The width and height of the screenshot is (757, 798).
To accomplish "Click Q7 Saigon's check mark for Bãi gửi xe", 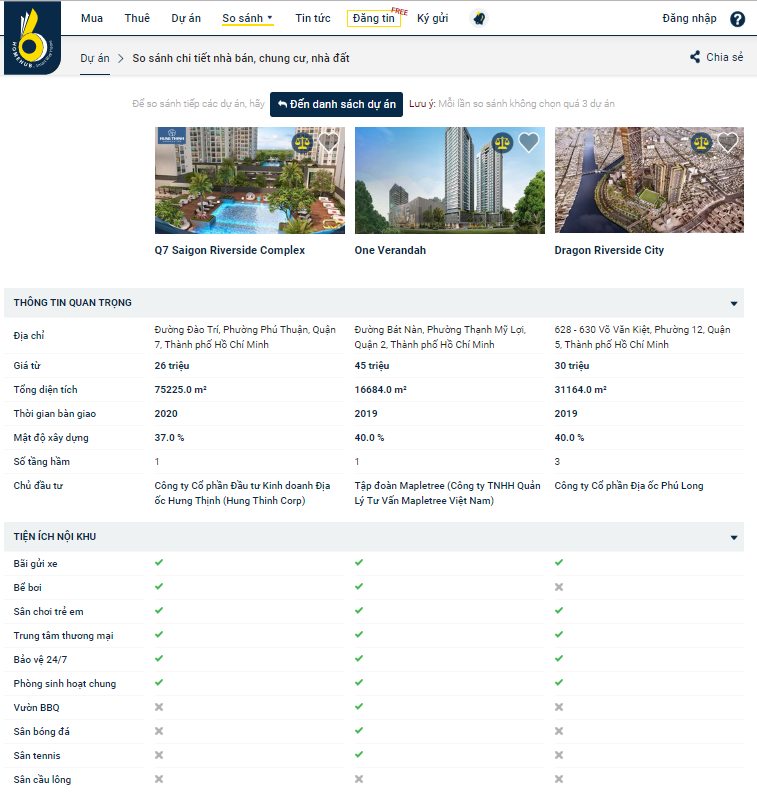I will [x=159, y=562].
